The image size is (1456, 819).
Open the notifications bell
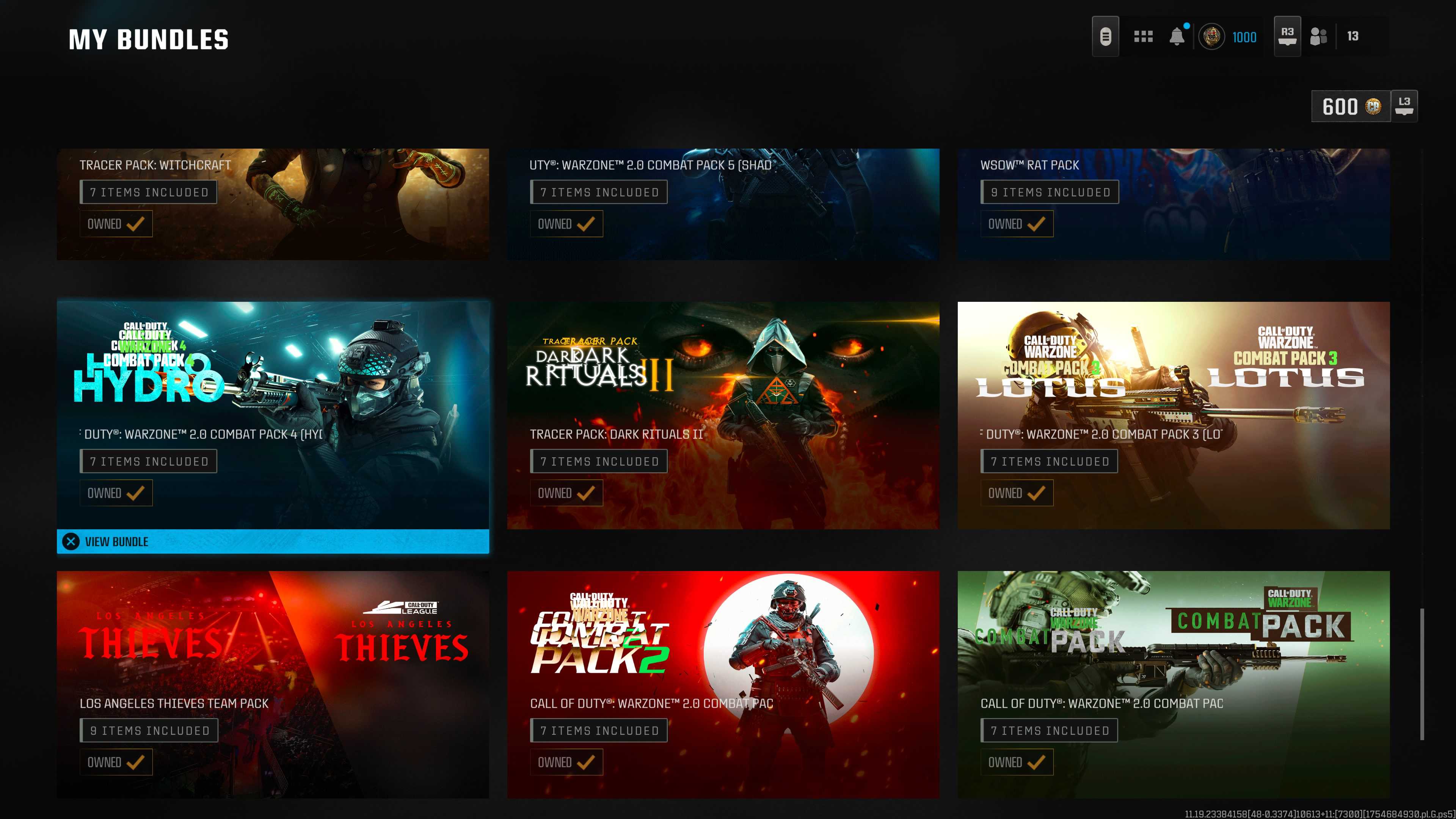(x=1177, y=37)
